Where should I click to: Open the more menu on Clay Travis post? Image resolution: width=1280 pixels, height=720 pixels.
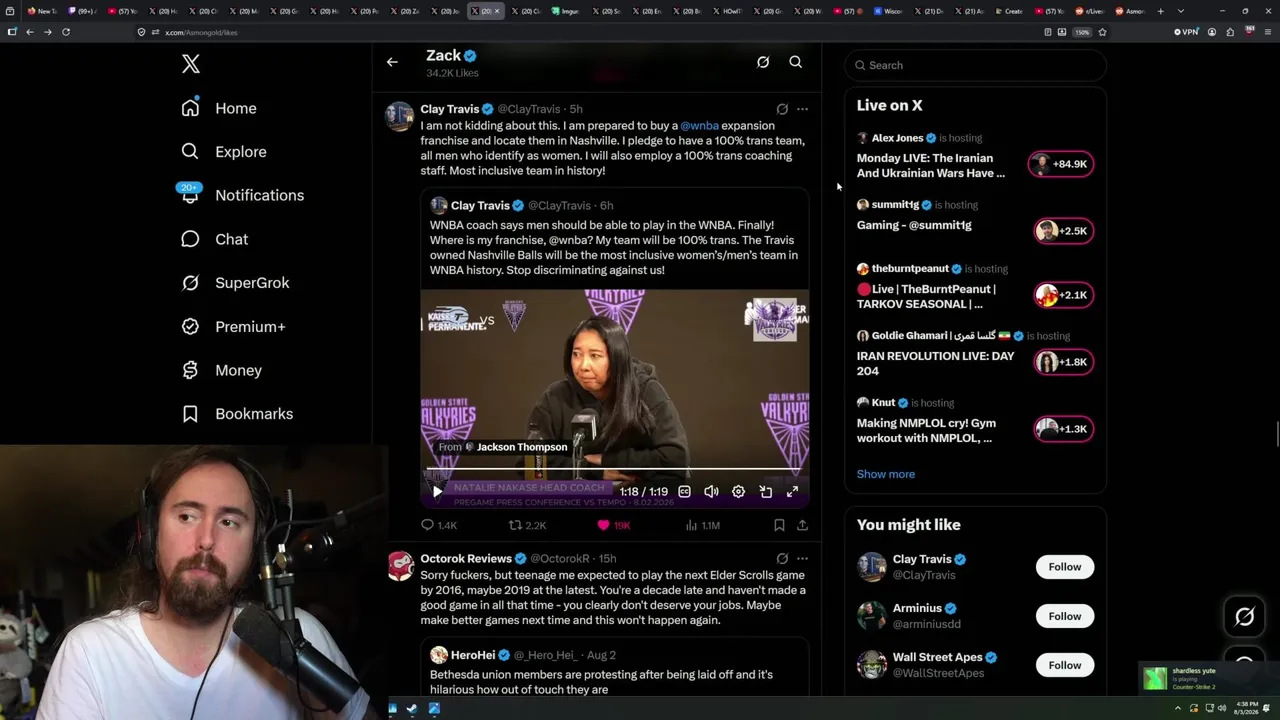pos(802,109)
